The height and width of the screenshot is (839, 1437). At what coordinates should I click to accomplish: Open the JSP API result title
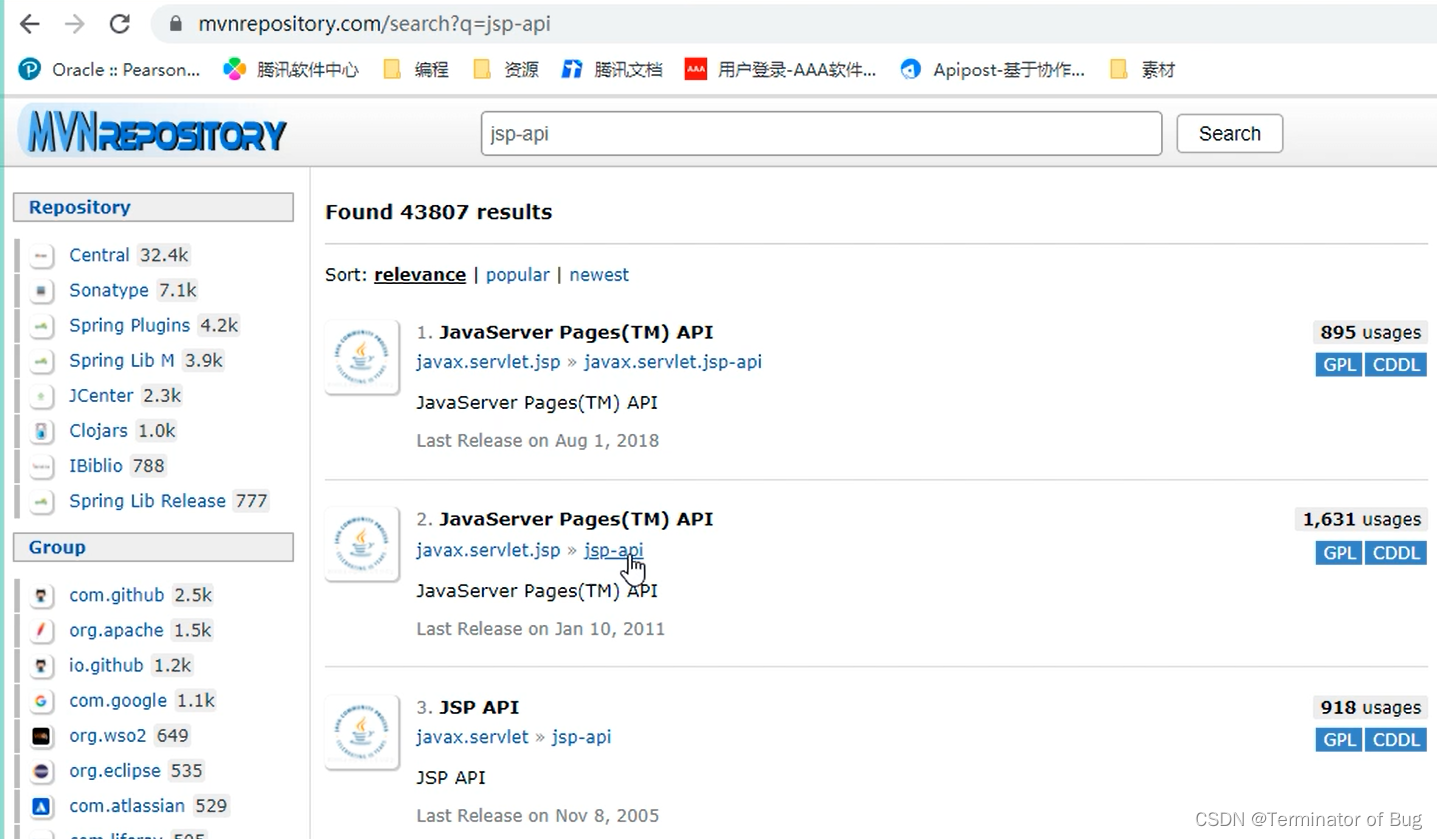coord(479,707)
